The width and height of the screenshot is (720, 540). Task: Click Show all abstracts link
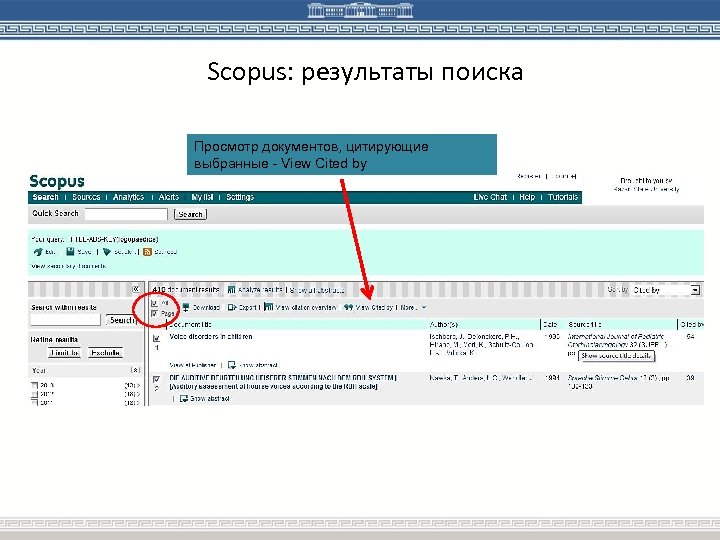point(317,290)
